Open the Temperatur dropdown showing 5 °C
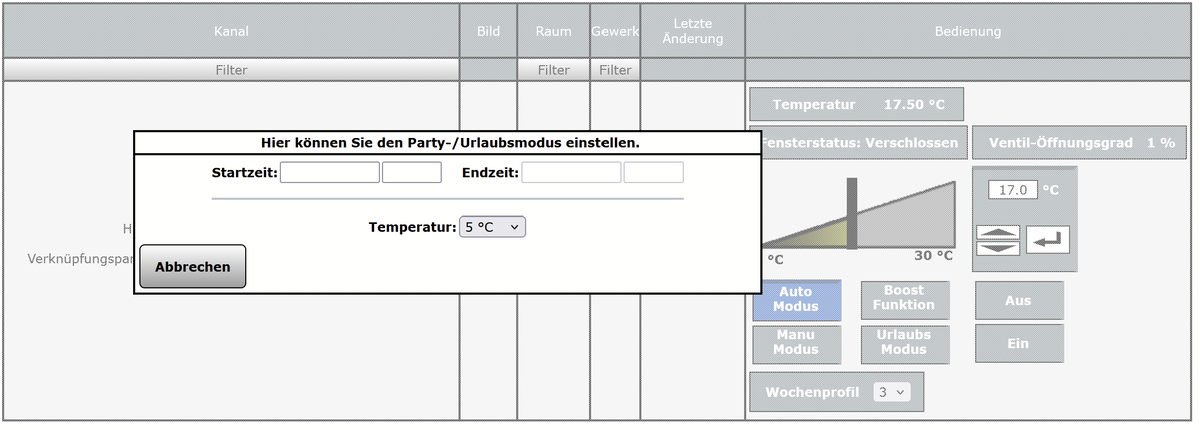 pos(492,227)
